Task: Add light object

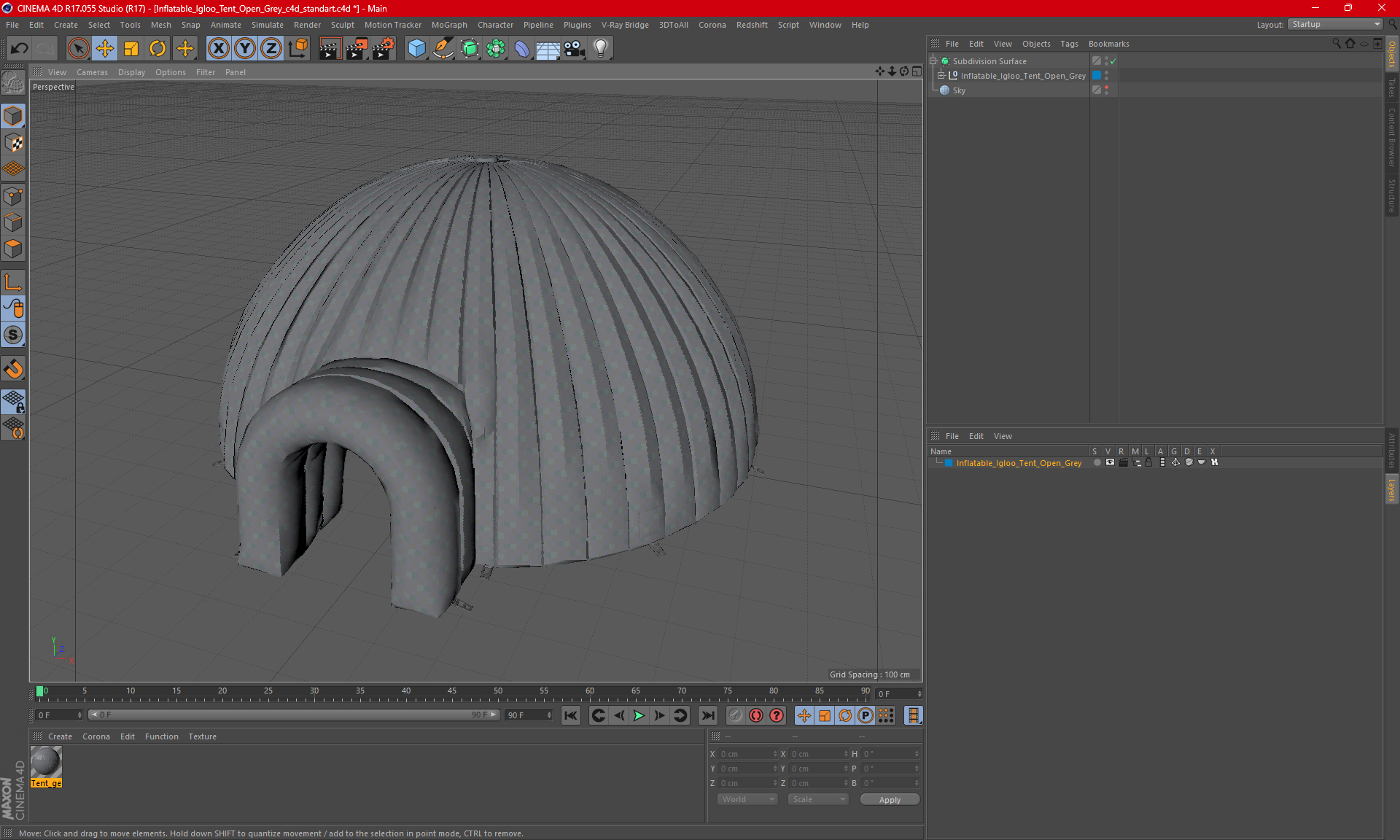Action: click(x=601, y=49)
